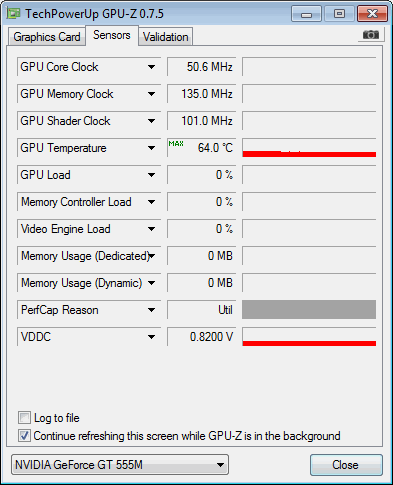Open the Validation tab
393x485 pixels.
point(166,37)
